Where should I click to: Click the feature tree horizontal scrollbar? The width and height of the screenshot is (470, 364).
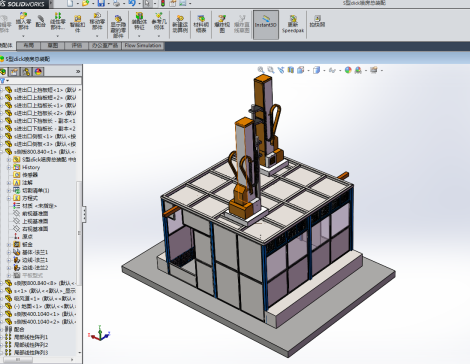pyautogui.click(x=18, y=360)
